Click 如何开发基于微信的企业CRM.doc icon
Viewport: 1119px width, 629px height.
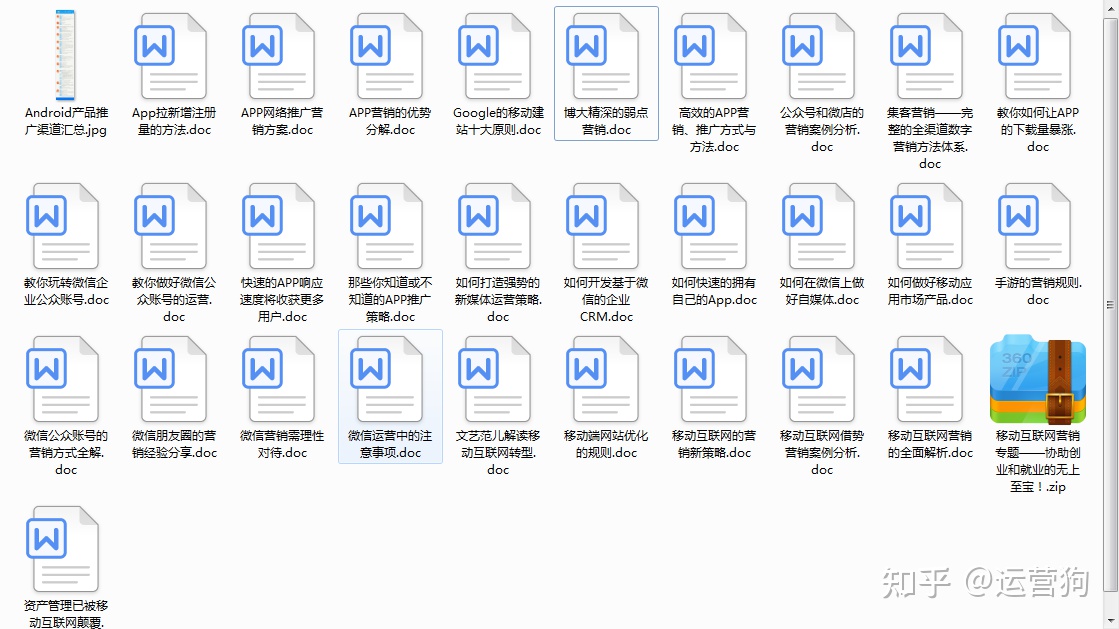[602, 226]
